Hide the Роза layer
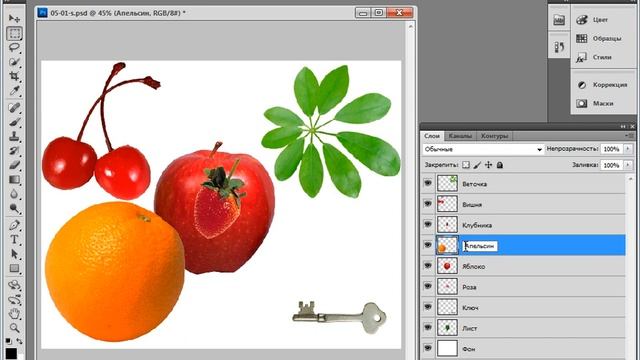This screenshot has width=640, height=360. coord(428,286)
